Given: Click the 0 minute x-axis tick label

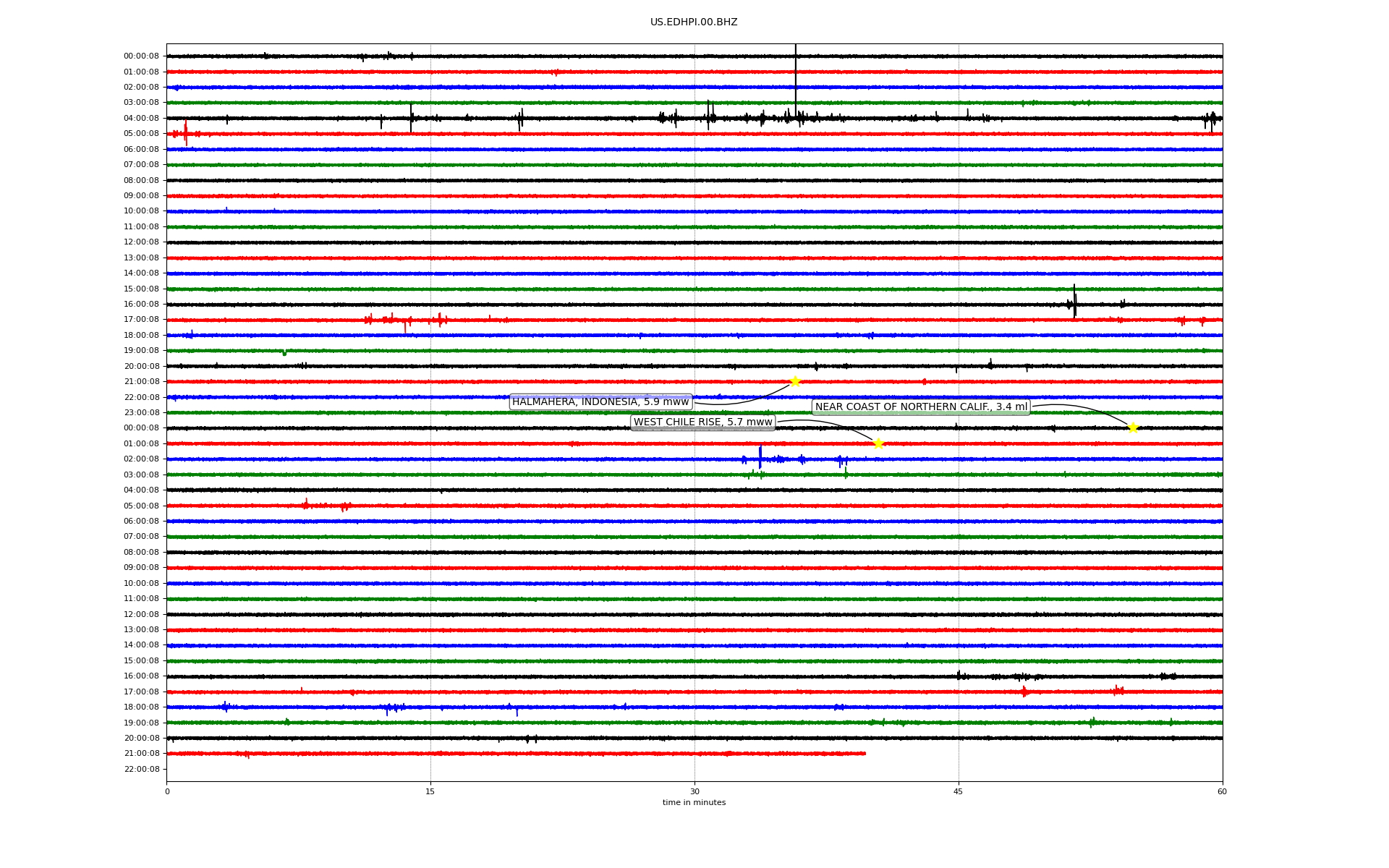Looking at the screenshot, I should [x=167, y=791].
